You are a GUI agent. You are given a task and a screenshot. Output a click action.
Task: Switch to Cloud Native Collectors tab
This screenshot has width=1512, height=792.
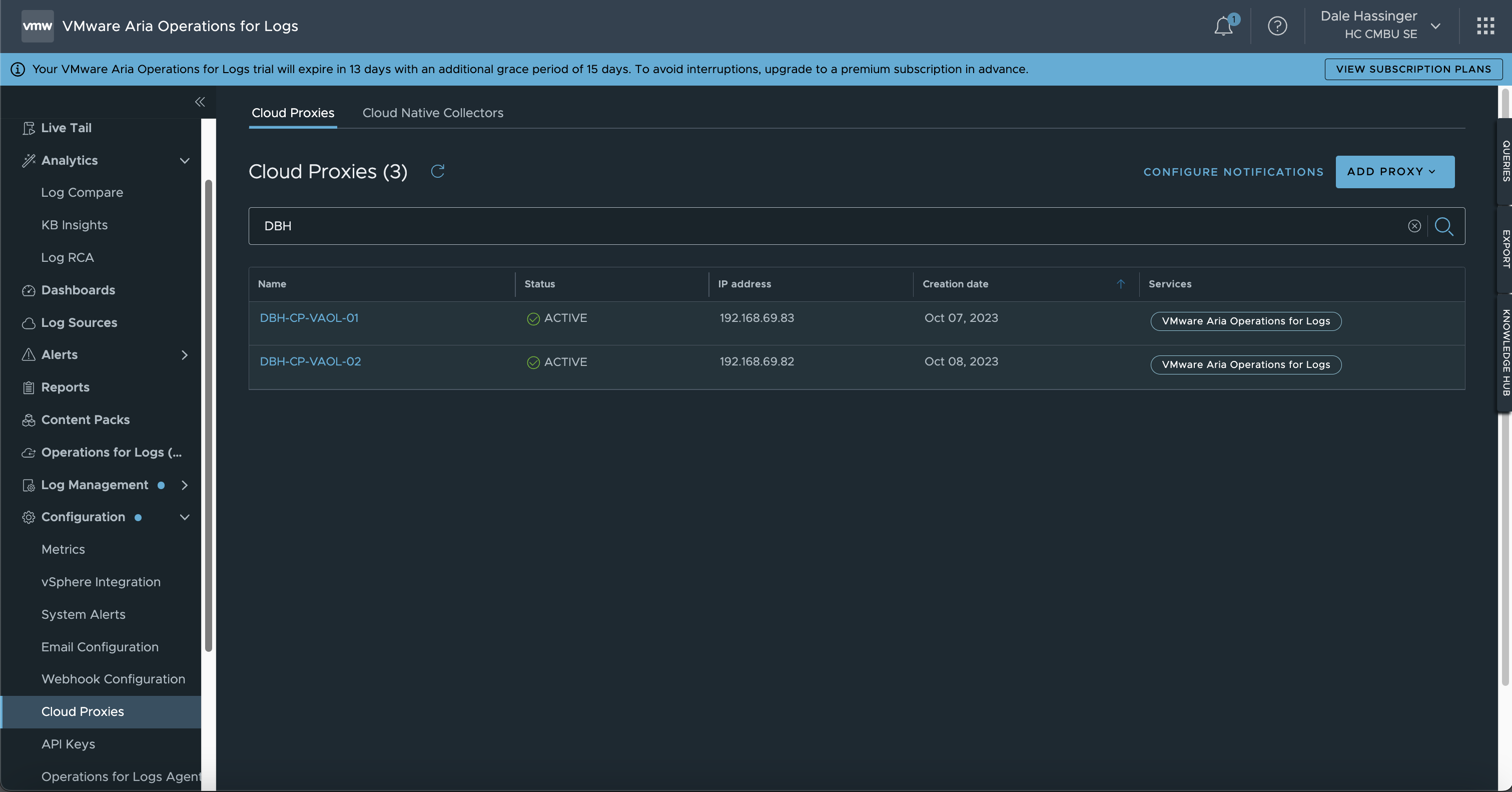(433, 113)
